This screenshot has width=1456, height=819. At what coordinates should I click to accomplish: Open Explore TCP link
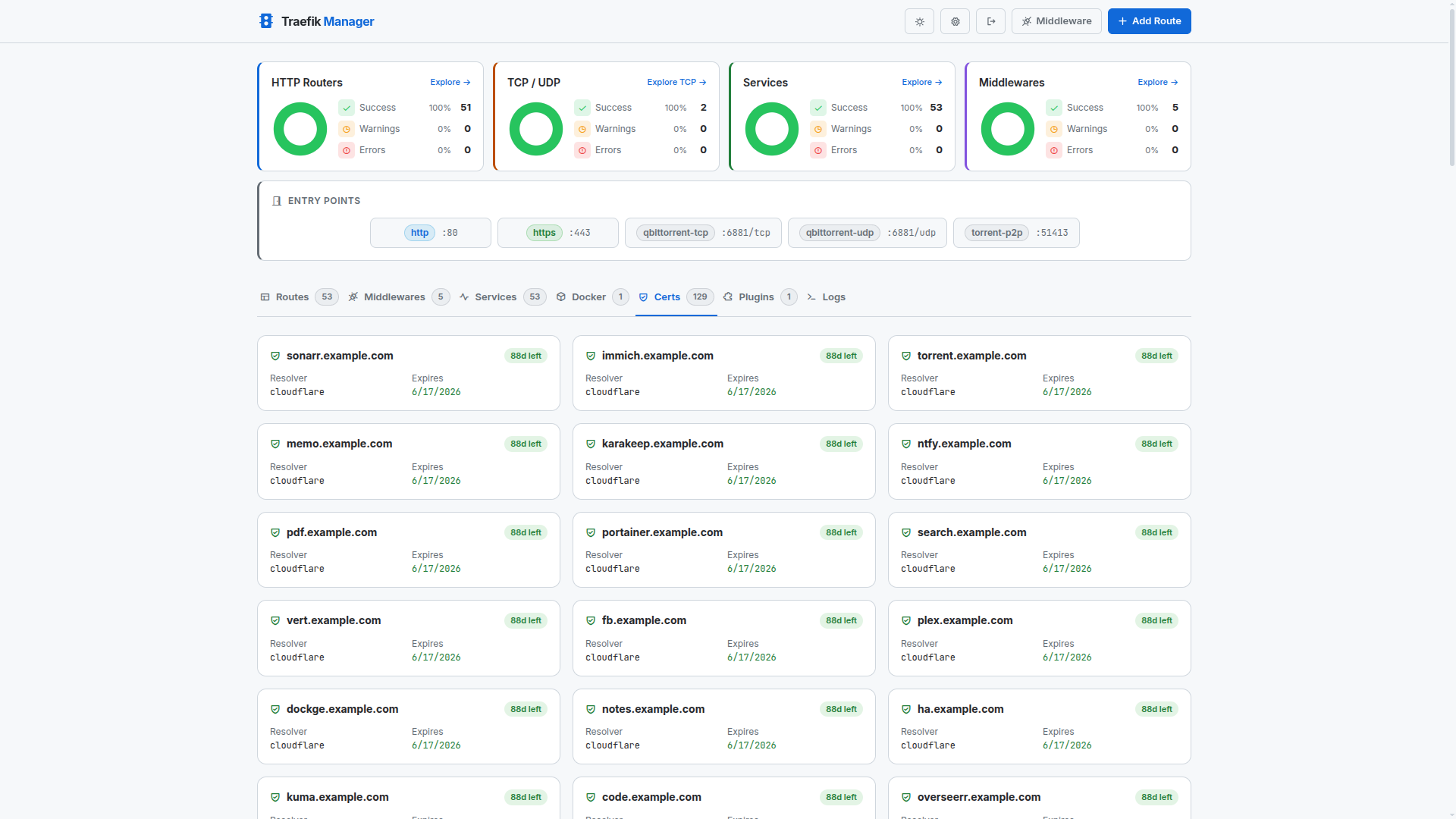(x=676, y=82)
